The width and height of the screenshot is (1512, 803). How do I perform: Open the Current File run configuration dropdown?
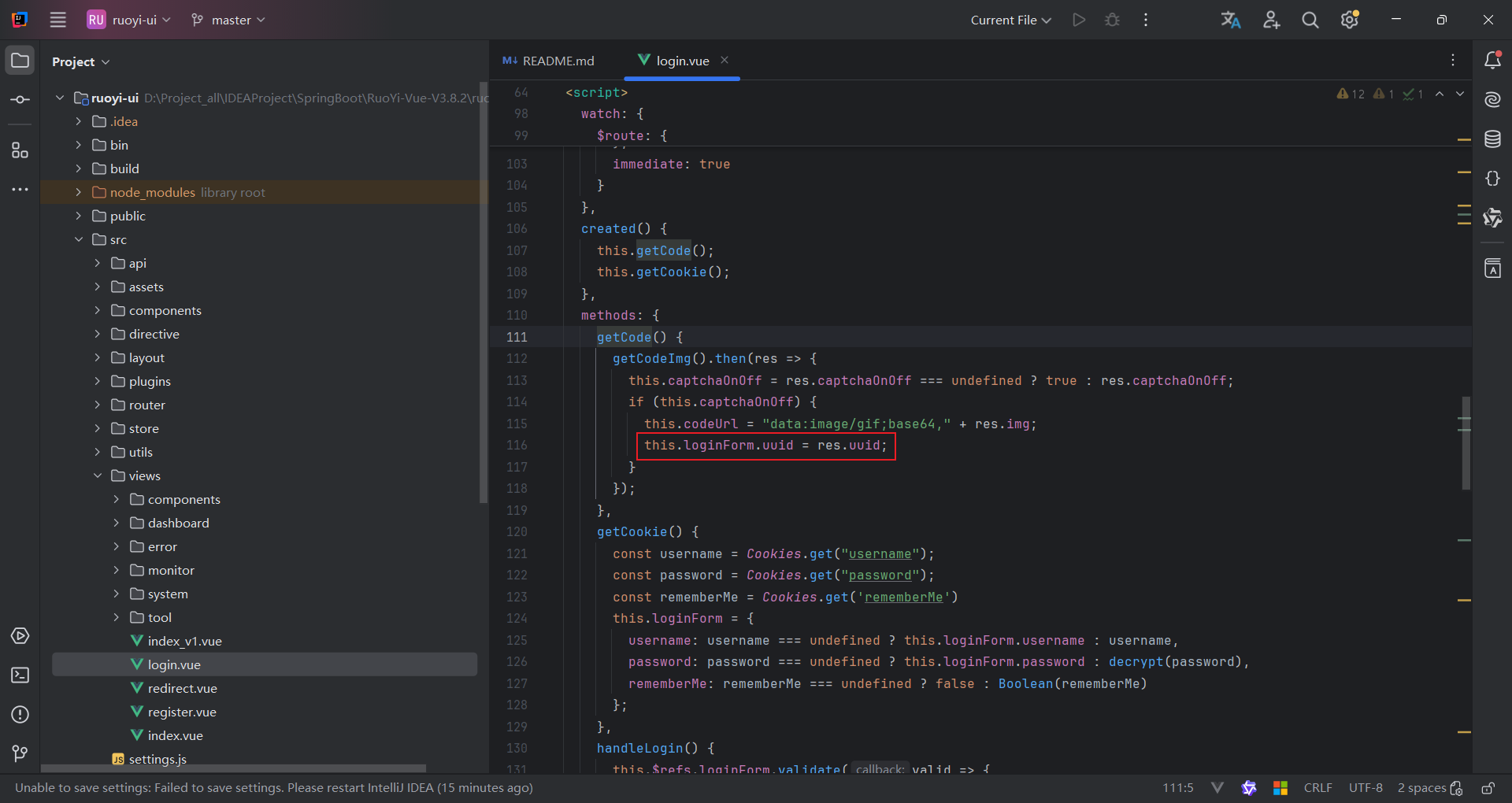(x=1010, y=20)
